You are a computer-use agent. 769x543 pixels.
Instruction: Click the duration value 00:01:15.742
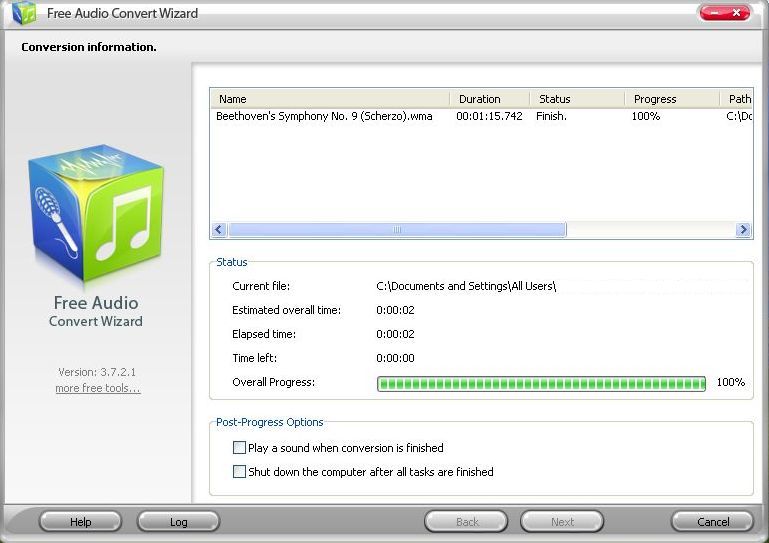(x=489, y=116)
